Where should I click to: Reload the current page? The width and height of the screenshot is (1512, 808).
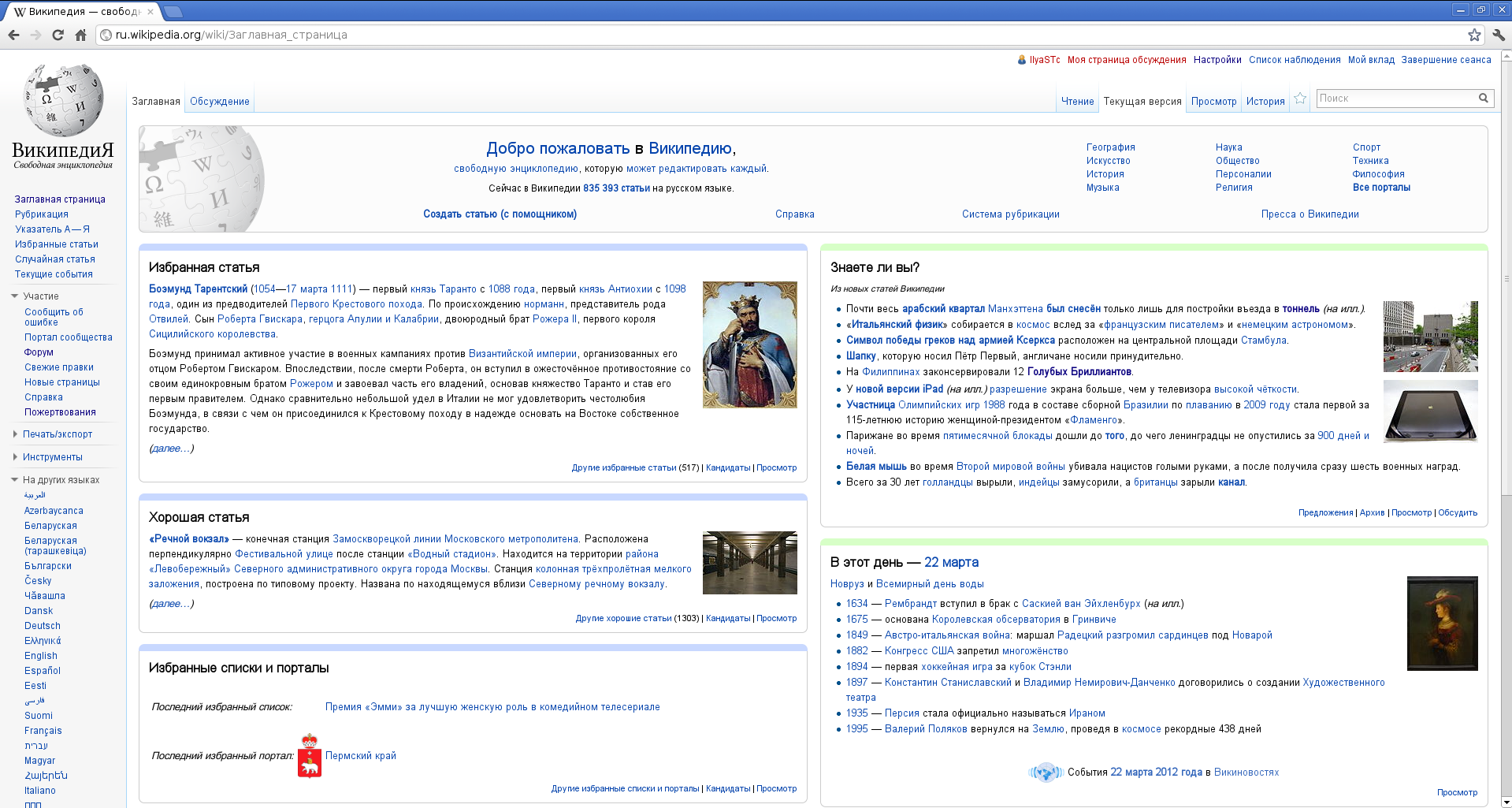pos(58,35)
